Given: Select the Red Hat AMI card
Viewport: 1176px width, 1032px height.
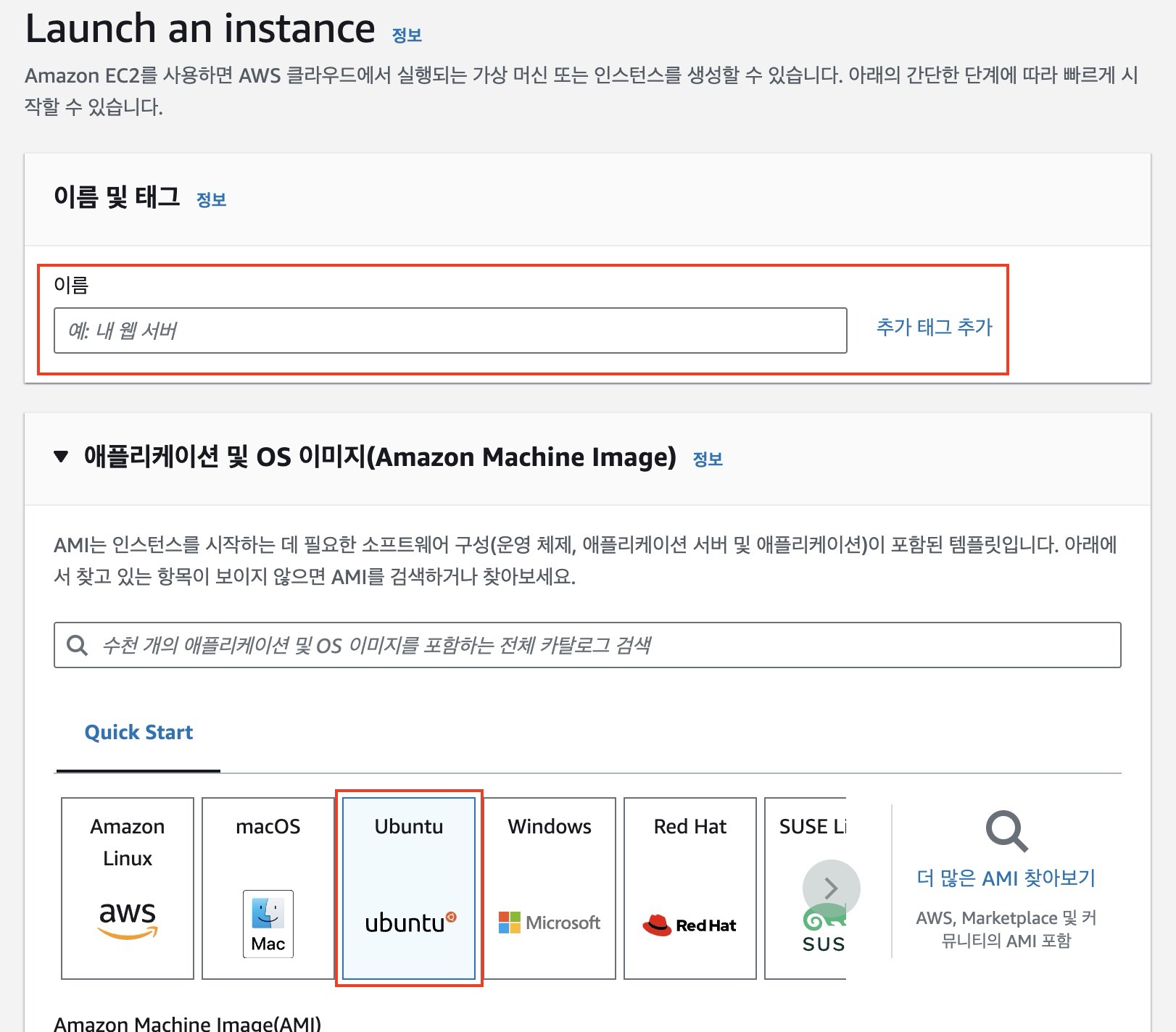Looking at the screenshot, I should 690,888.
